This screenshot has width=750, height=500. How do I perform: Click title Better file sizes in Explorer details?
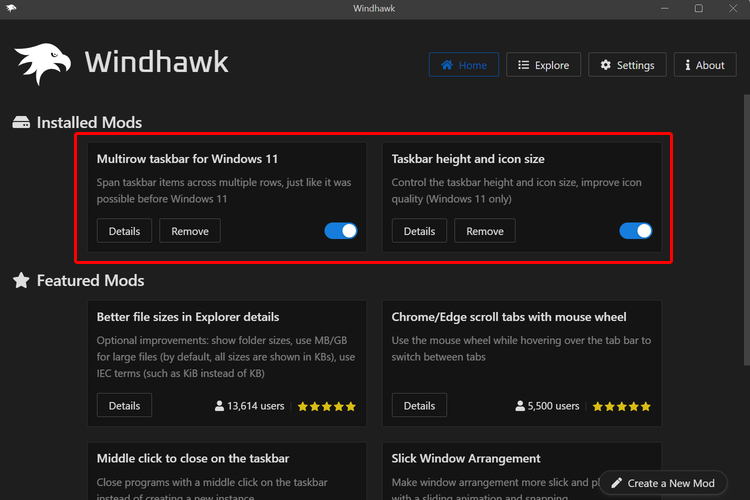[x=188, y=317]
